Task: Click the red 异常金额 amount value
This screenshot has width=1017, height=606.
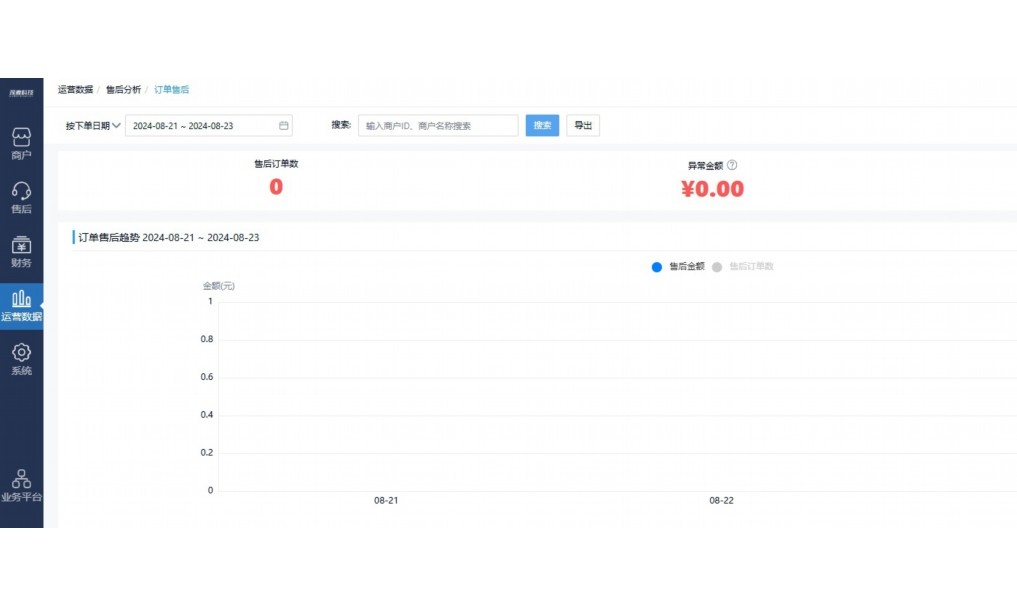Action: [712, 188]
